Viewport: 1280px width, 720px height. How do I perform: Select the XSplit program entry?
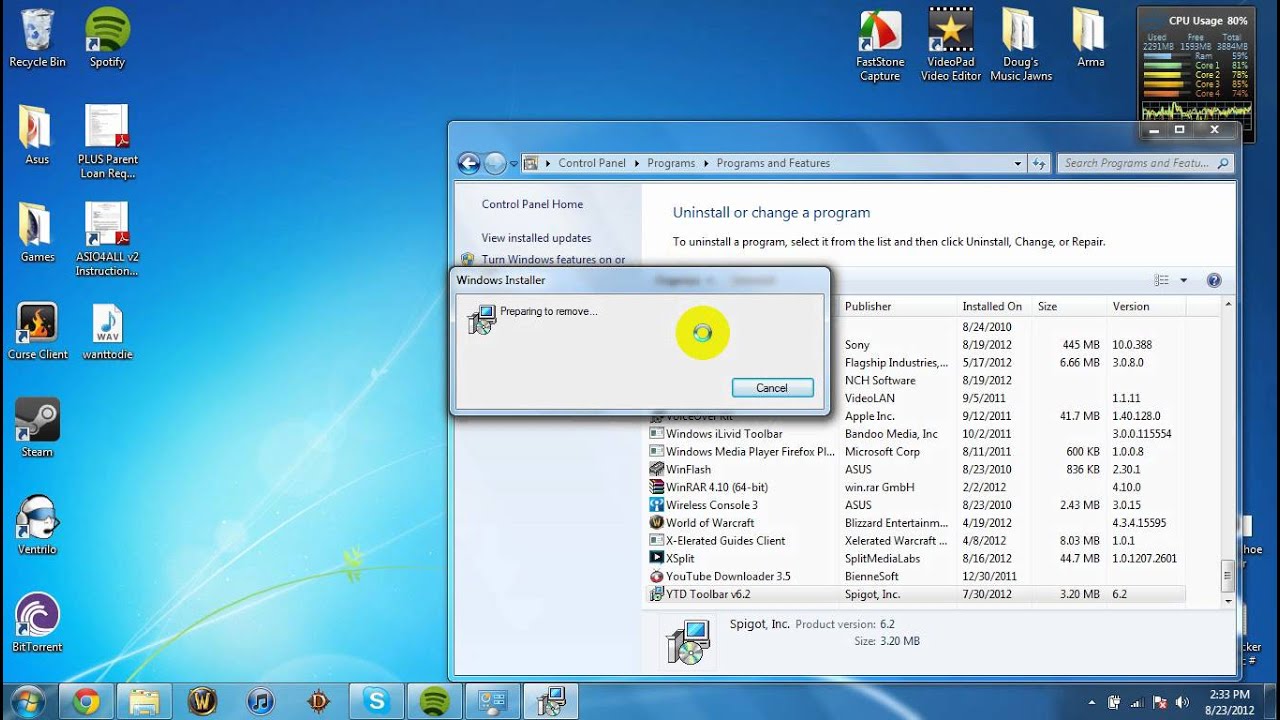click(916, 559)
